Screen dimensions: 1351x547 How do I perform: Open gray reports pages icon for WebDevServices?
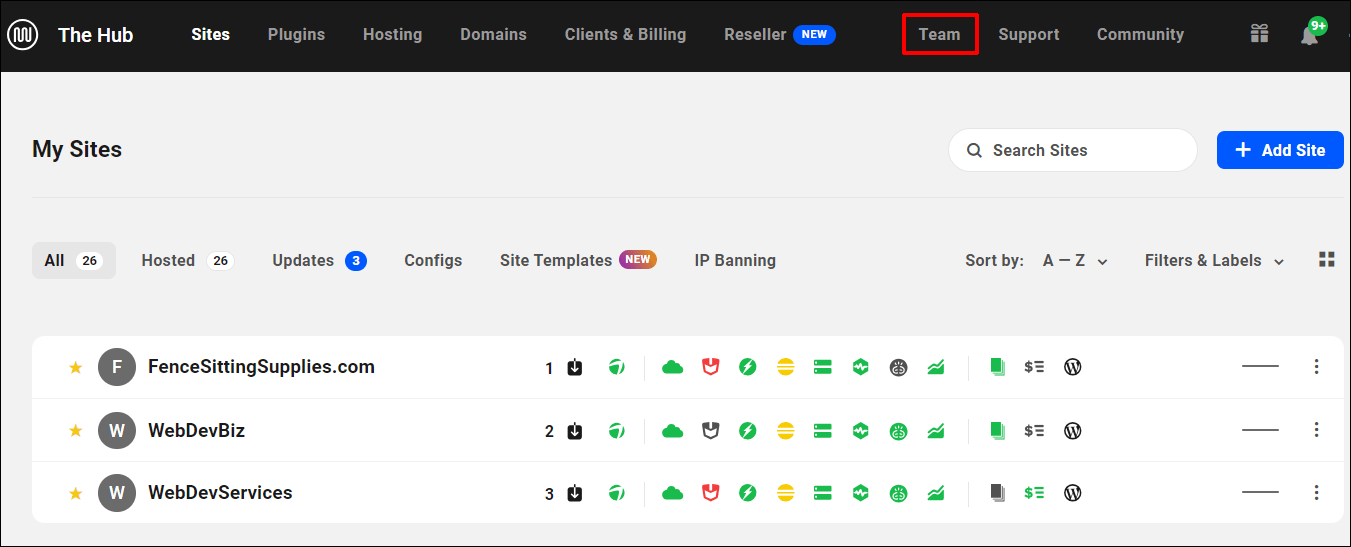pyautogui.click(x=997, y=493)
